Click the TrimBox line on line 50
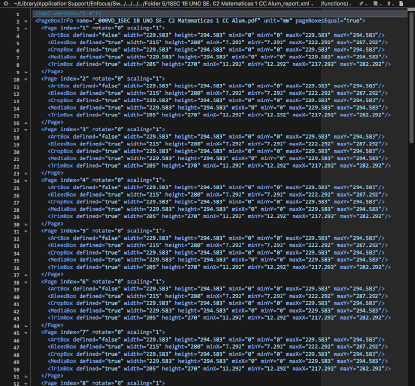Screen dimensions: 415x386 coord(219,369)
